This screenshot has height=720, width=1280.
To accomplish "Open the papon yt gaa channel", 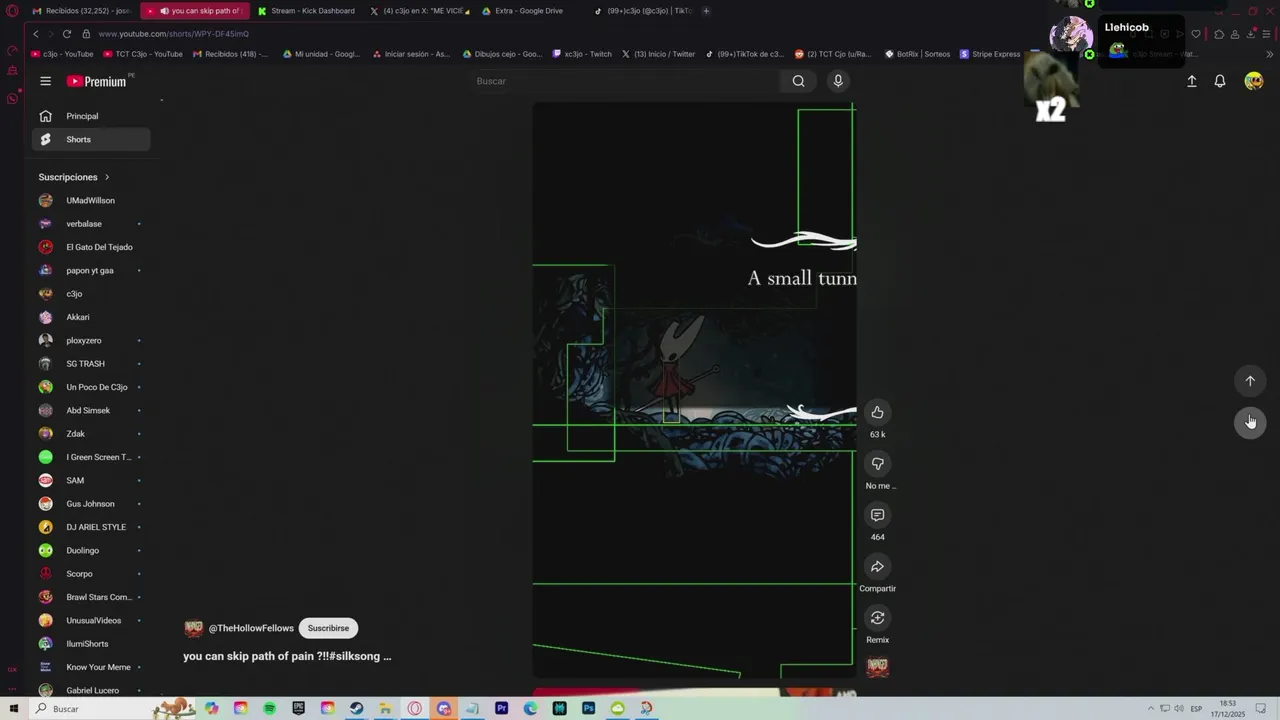I will pyautogui.click(x=91, y=270).
